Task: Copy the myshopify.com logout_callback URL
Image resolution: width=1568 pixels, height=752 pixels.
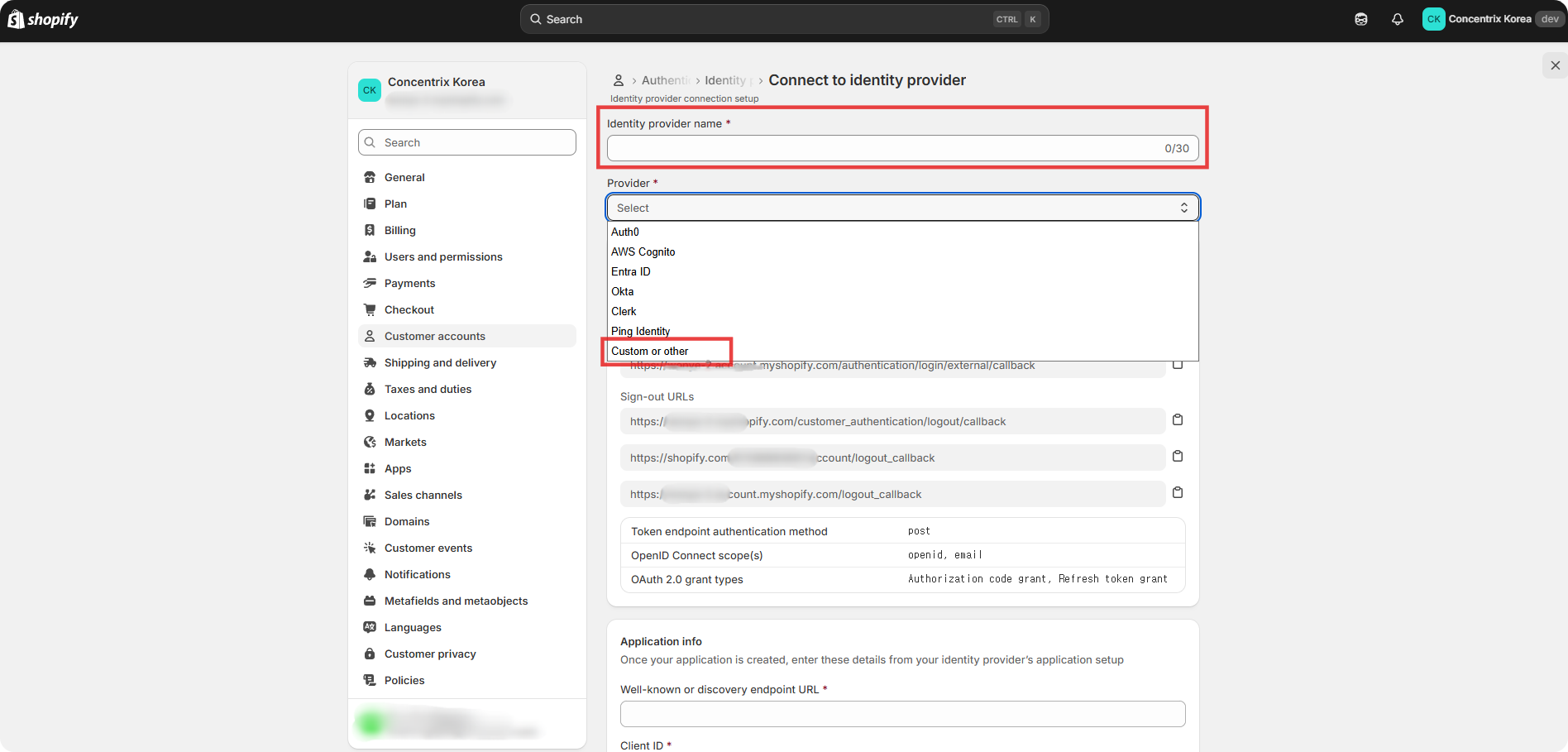Action: point(1178,493)
